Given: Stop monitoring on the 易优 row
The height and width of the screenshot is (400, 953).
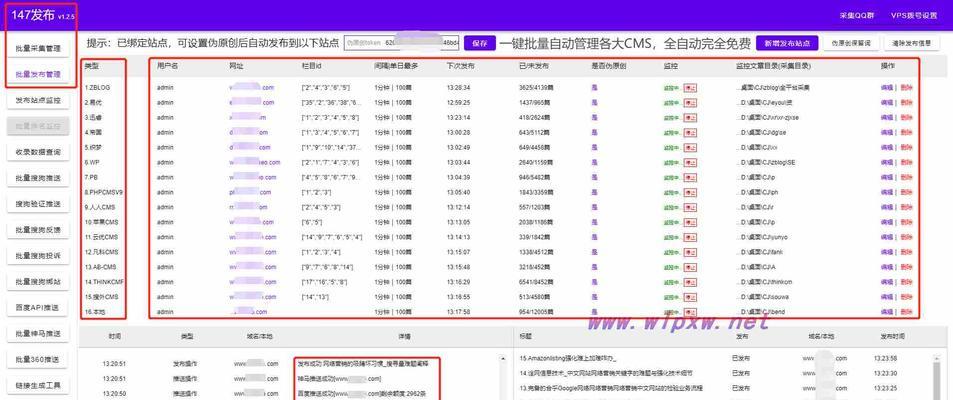Looking at the screenshot, I should [x=690, y=103].
